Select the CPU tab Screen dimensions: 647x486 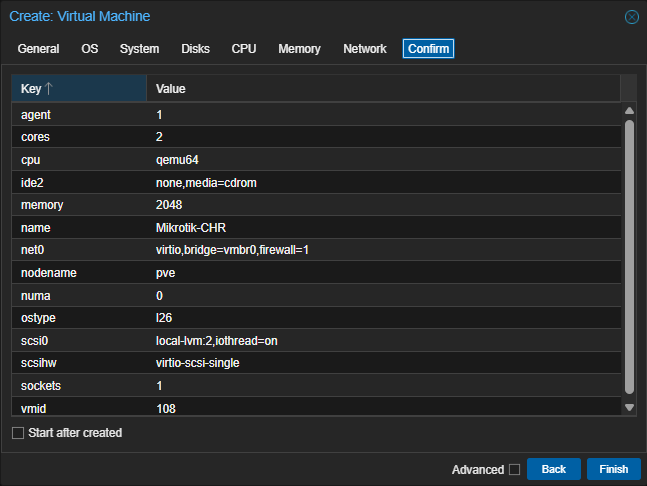[244, 49]
